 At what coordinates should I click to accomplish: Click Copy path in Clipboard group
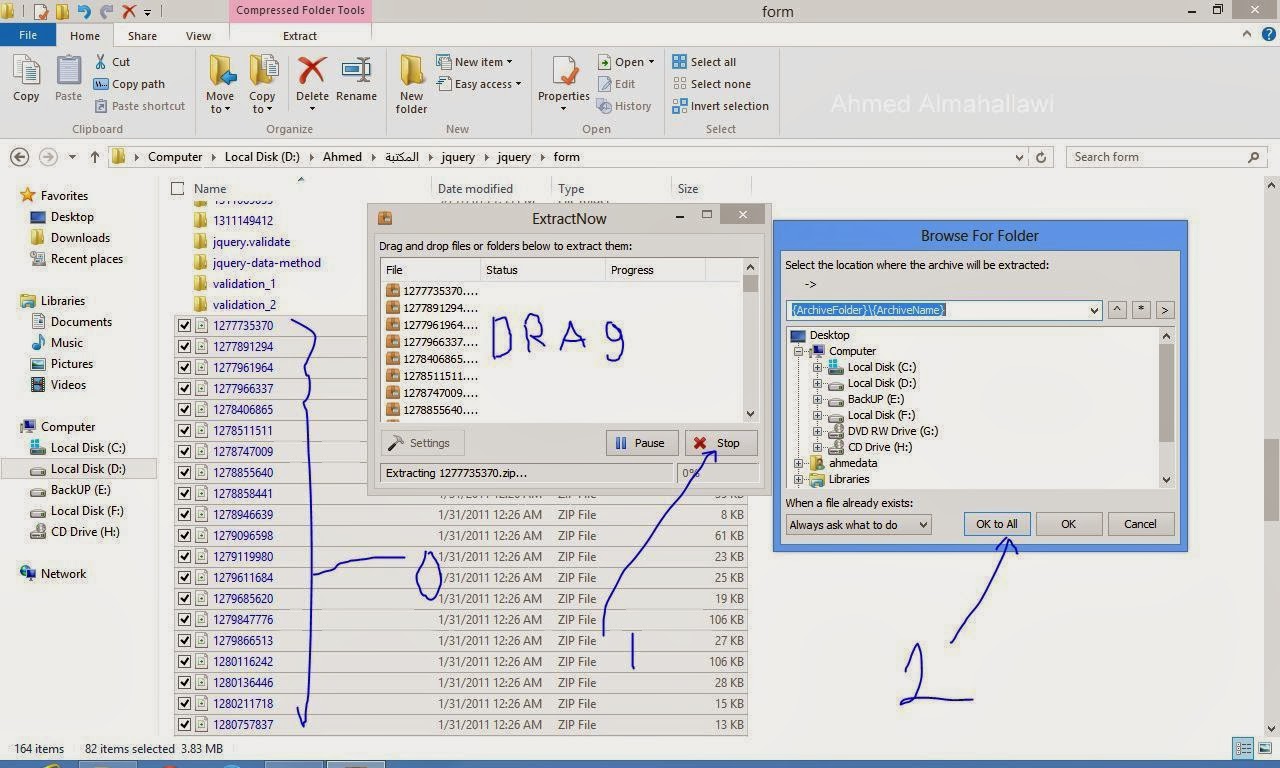click(129, 84)
